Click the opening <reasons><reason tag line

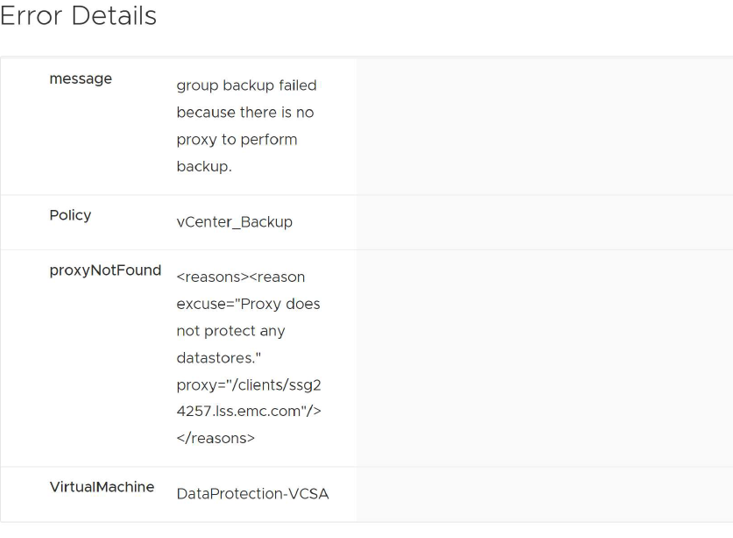(x=240, y=277)
